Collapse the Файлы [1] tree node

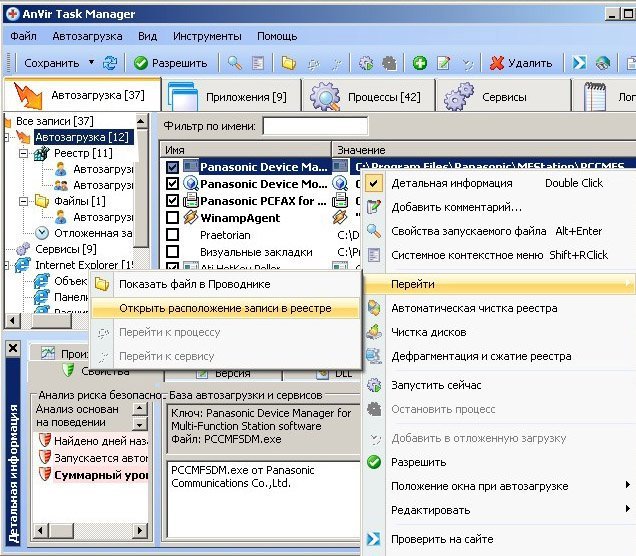24,201
